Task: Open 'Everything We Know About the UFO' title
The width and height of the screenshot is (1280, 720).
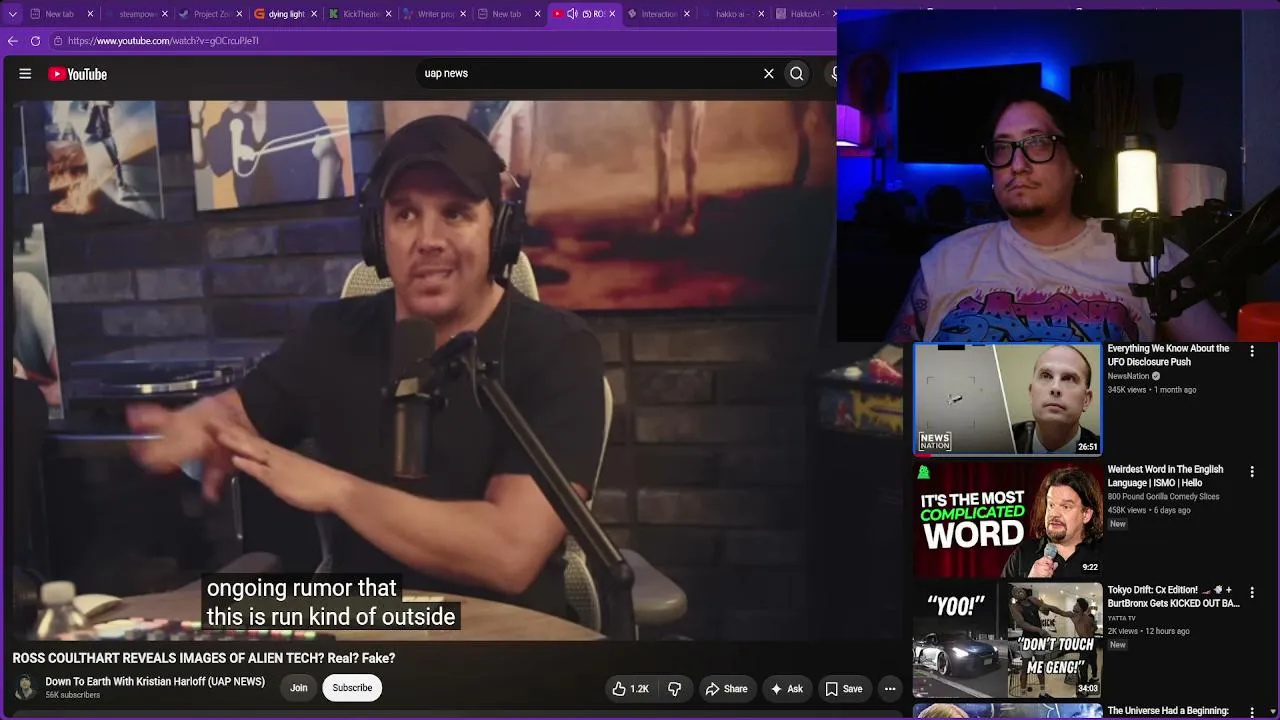Action: tap(1168, 355)
